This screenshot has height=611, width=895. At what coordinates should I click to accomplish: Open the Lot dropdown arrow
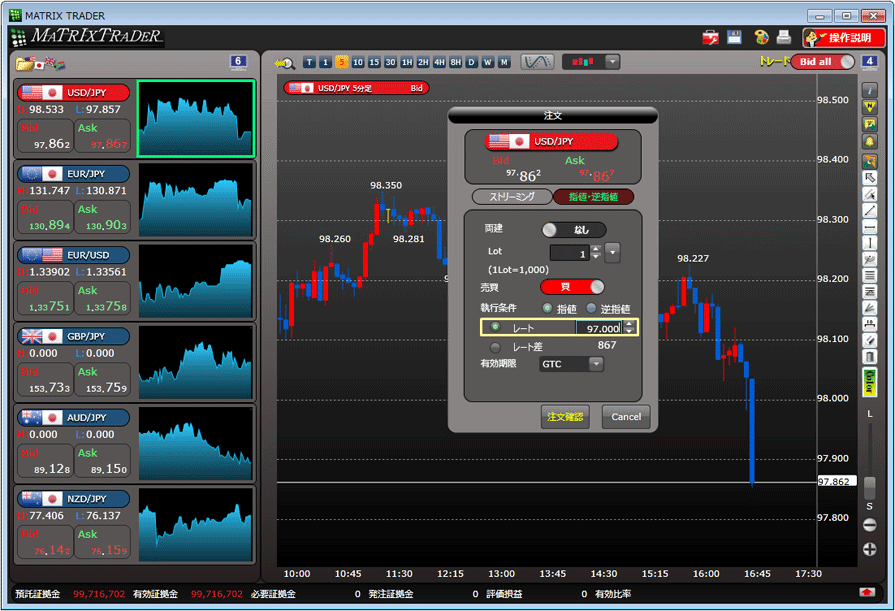tap(612, 252)
